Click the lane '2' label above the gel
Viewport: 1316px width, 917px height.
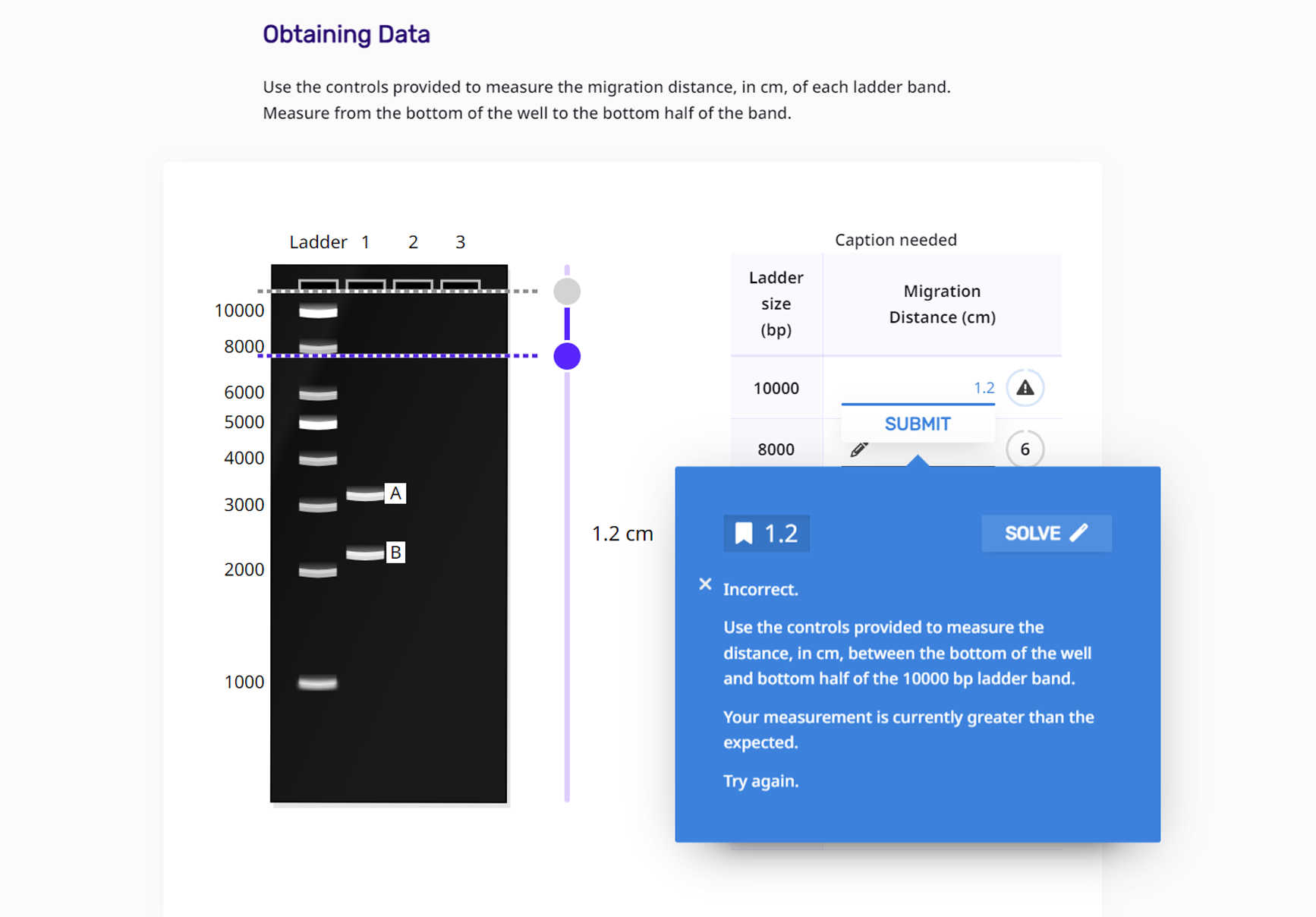click(x=413, y=242)
